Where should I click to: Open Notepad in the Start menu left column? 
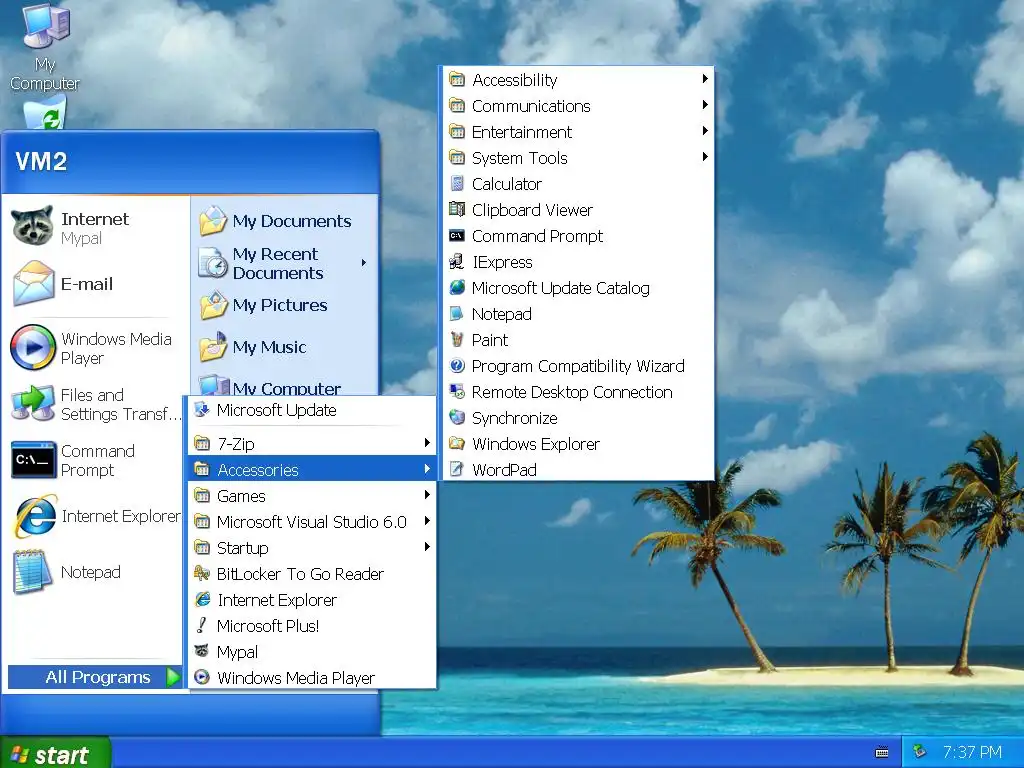(x=95, y=572)
